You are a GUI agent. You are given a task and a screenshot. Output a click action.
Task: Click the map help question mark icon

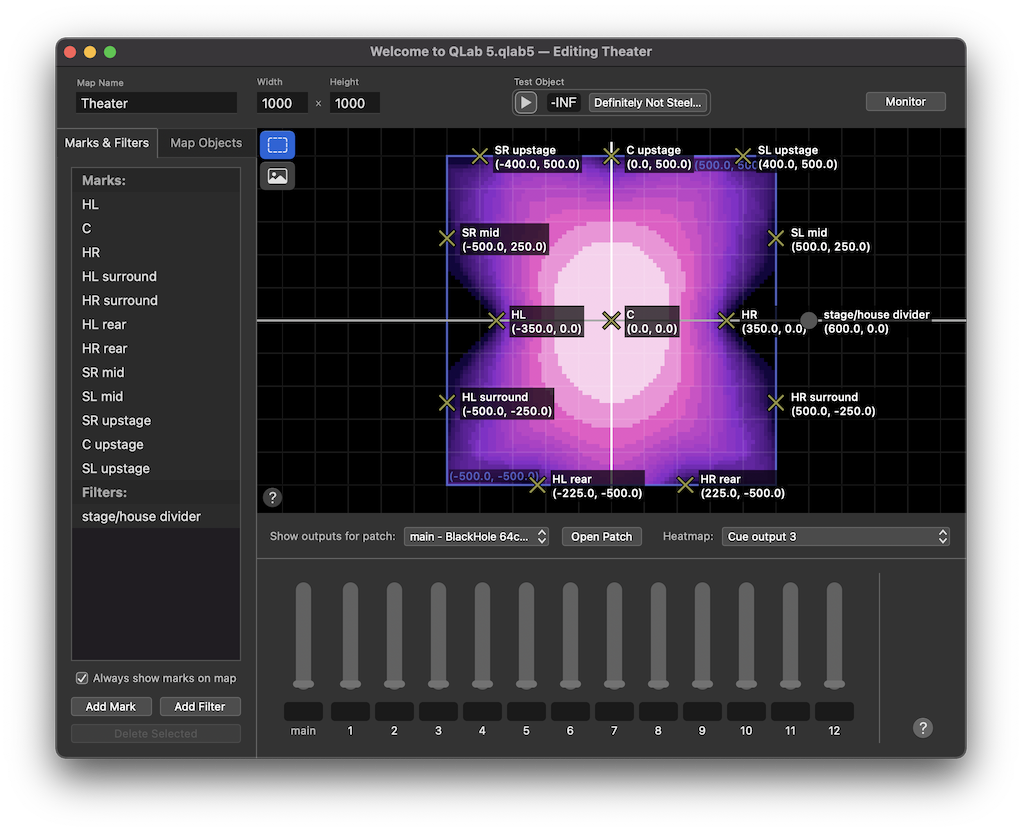click(272, 497)
